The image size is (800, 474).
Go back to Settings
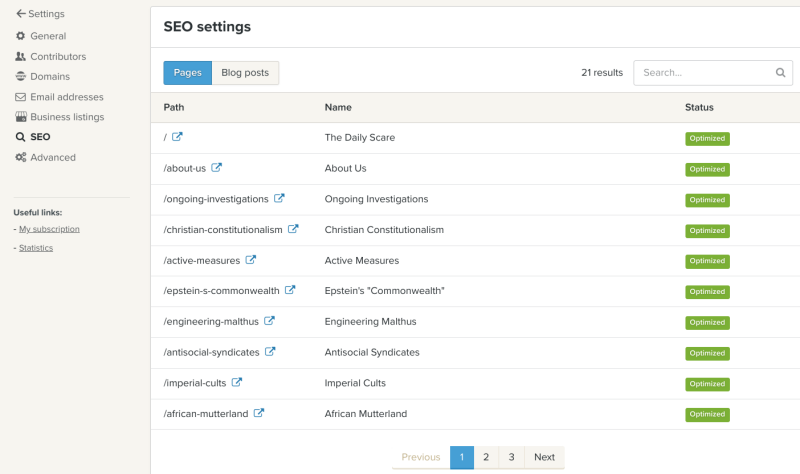tap(40, 14)
